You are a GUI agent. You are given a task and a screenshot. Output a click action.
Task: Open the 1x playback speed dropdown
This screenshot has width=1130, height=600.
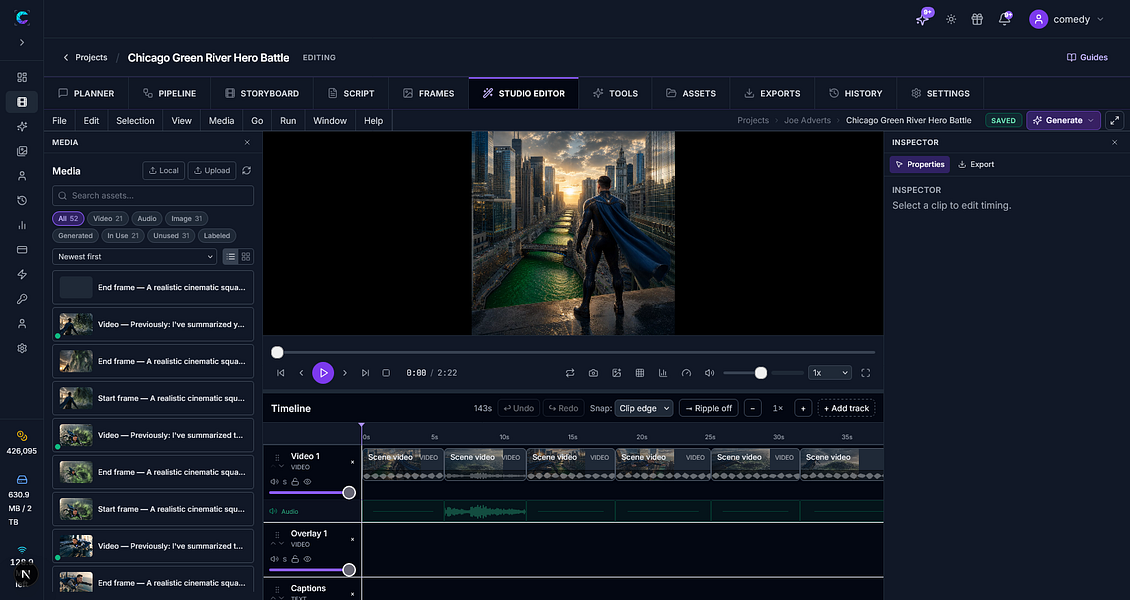coord(830,373)
